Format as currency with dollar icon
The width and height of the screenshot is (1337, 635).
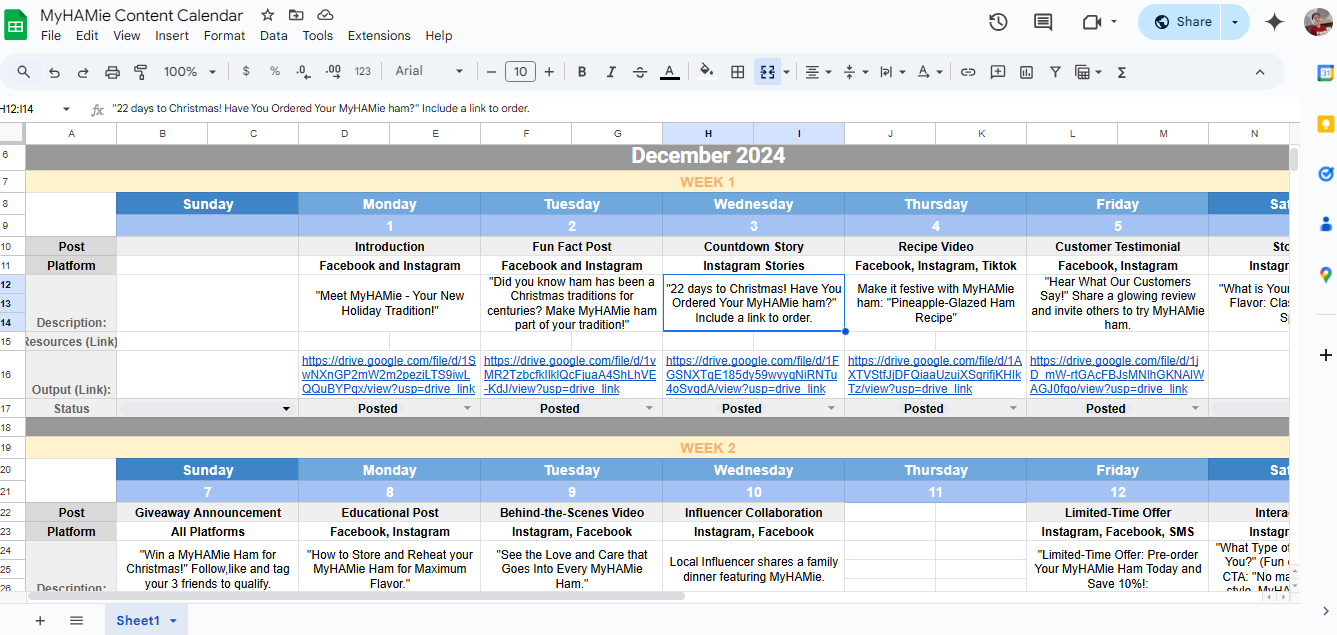pyautogui.click(x=246, y=72)
